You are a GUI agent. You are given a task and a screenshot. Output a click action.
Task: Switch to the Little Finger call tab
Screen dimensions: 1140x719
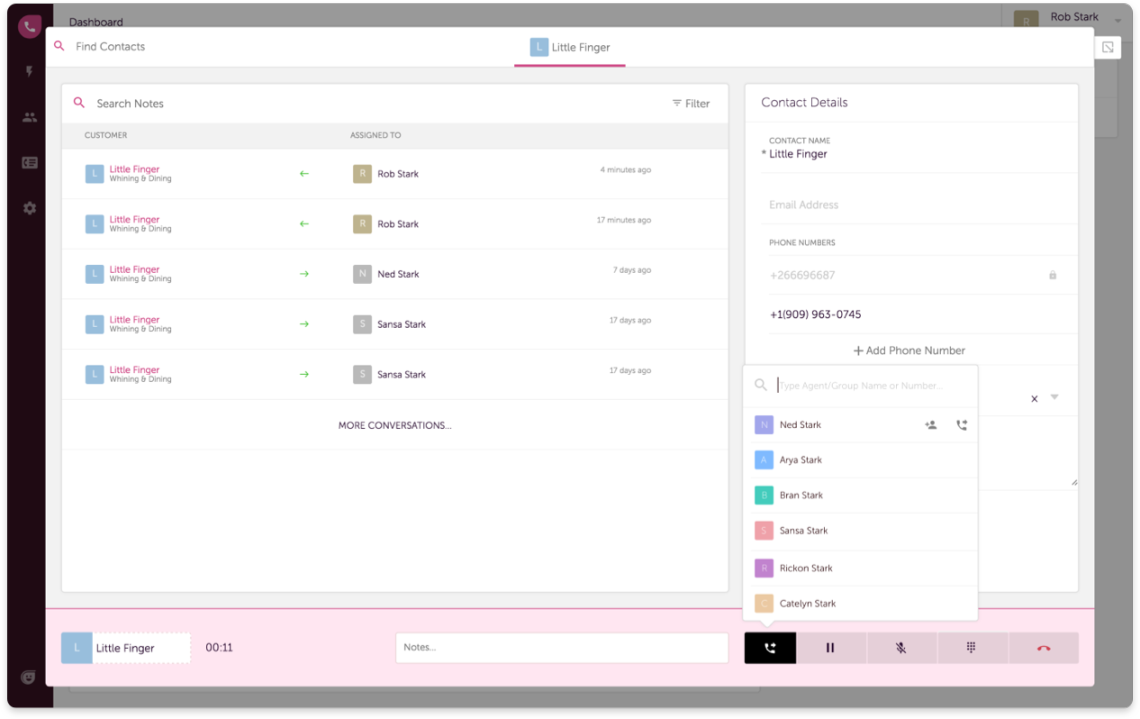pyautogui.click(x=569, y=46)
